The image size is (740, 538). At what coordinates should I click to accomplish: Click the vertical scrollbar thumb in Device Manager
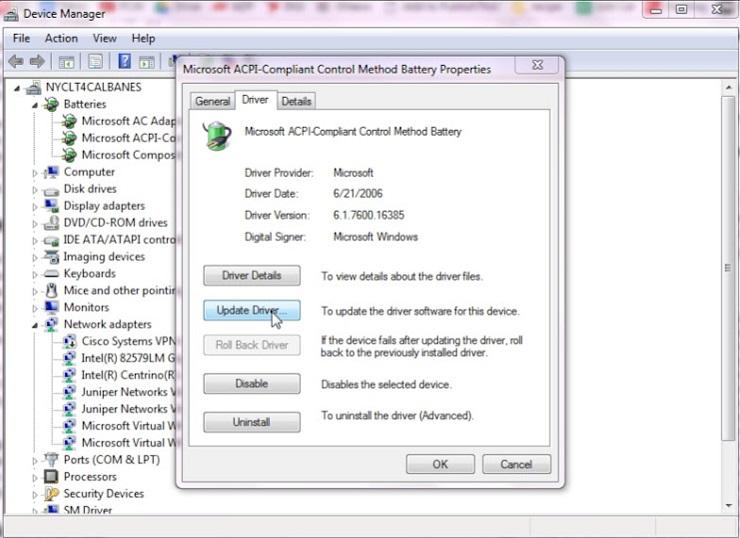tap(728, 268)
